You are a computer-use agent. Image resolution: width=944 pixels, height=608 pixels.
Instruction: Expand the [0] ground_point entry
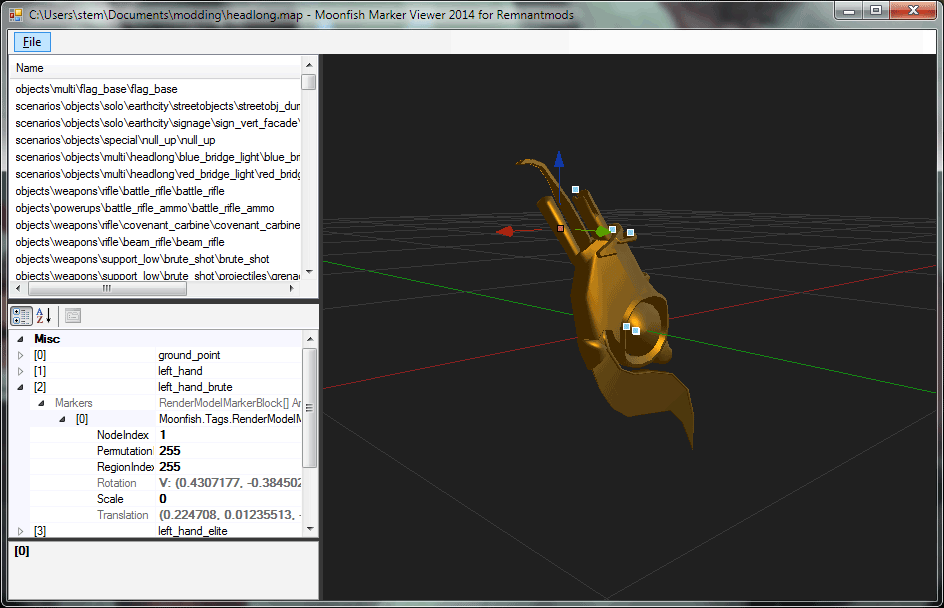[x=21, y=355]
